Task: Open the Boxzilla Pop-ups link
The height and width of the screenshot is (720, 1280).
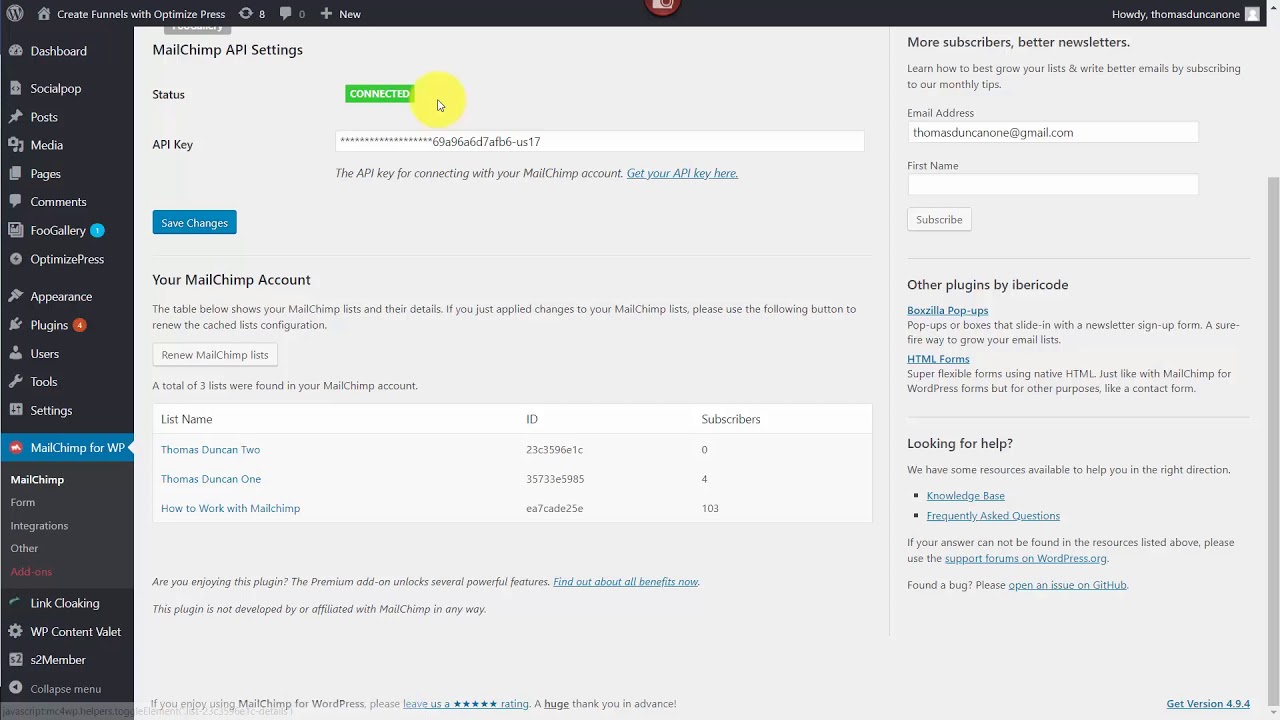Action: [x=947, y=310]
